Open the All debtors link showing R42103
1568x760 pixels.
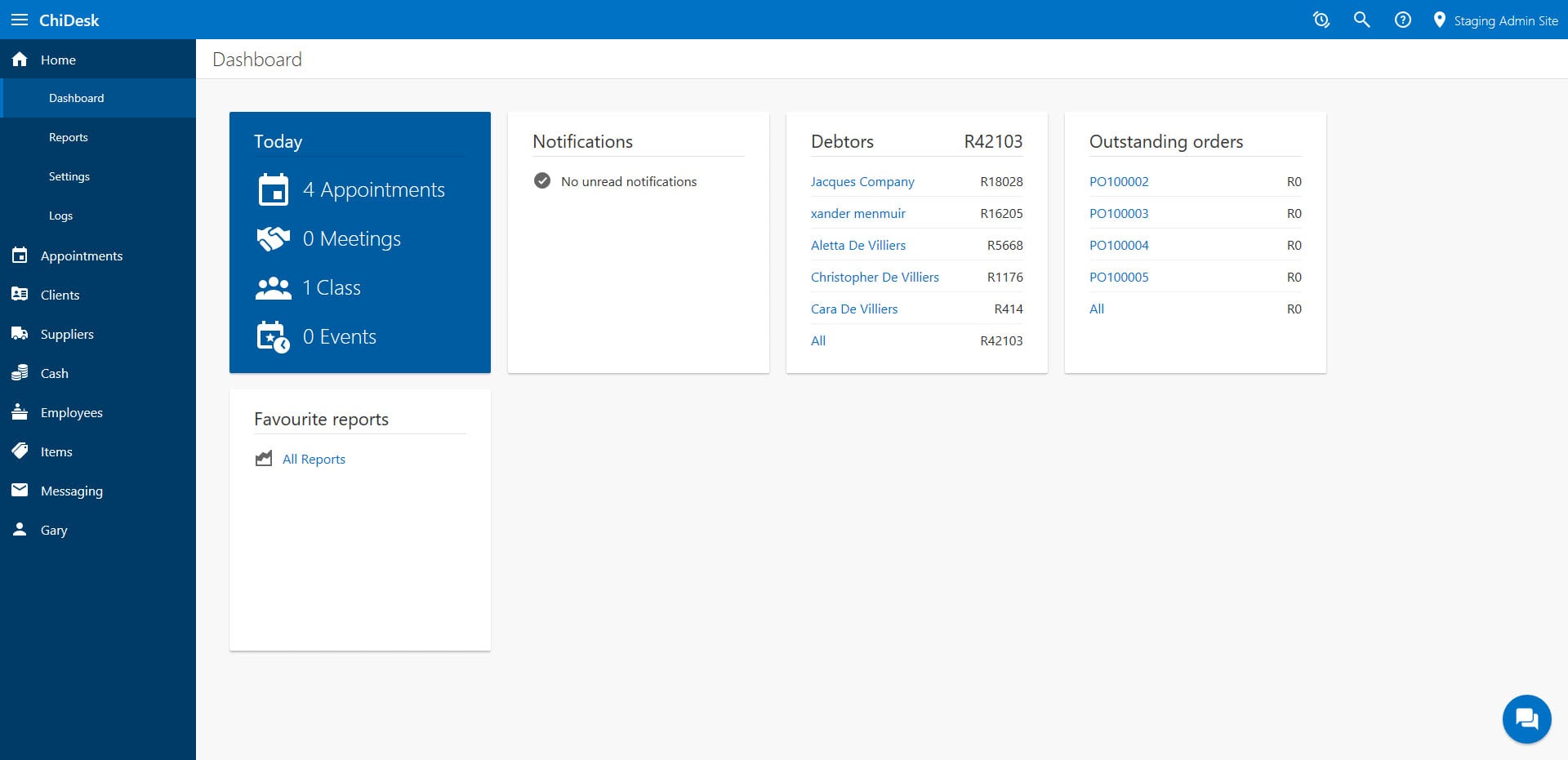click(x=817, y=340)
